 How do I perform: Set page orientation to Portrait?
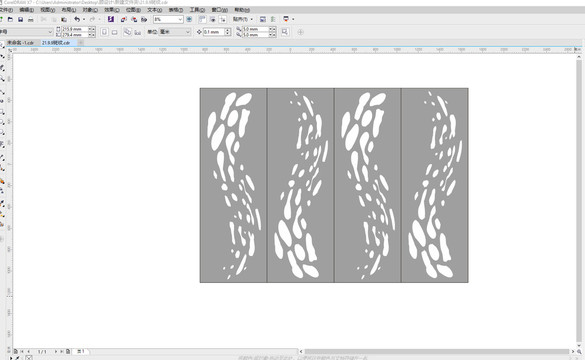click(x=104, y=32)
